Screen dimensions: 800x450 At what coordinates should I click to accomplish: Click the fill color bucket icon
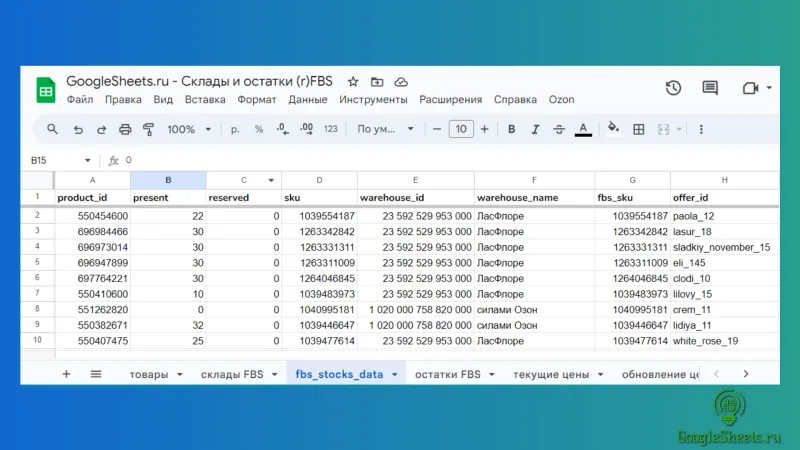click(613, 129)
